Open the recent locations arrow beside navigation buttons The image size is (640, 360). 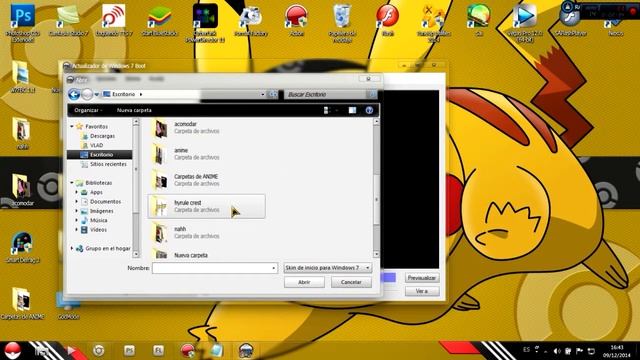point(97,95)
